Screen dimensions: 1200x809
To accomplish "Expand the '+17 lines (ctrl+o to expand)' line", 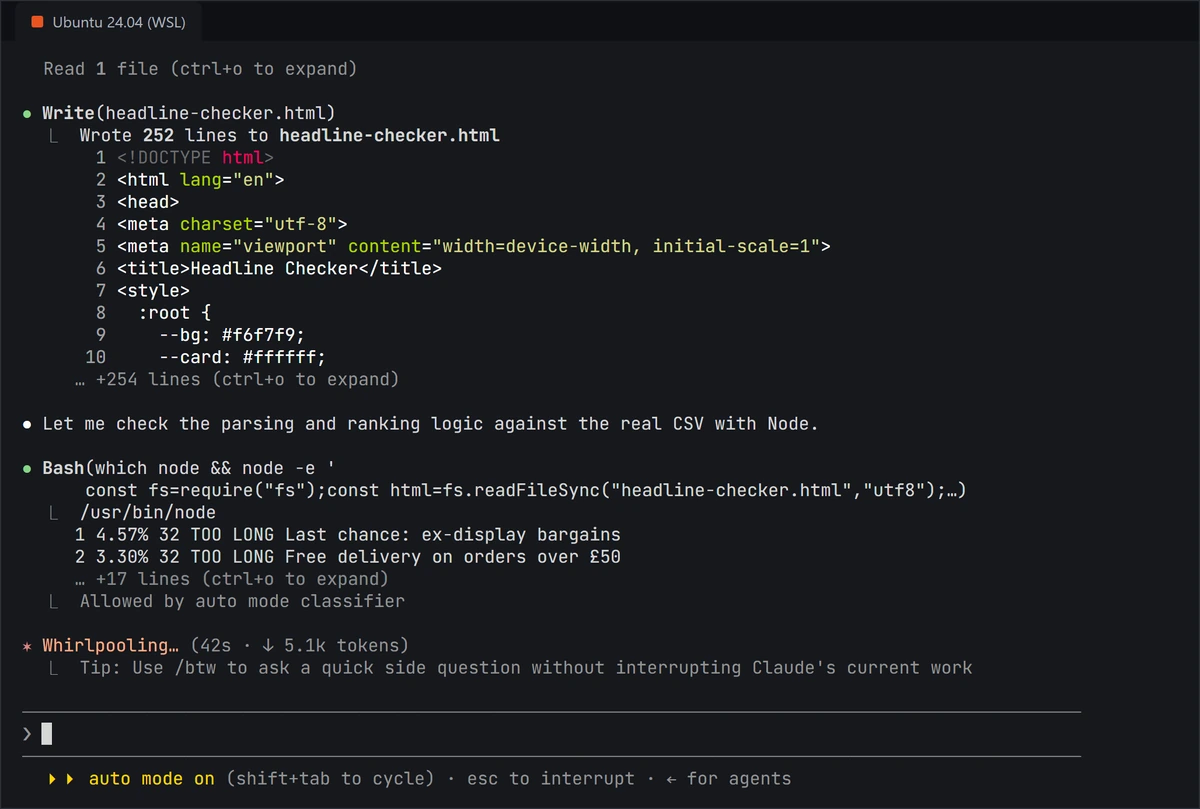I will (232, 579).
